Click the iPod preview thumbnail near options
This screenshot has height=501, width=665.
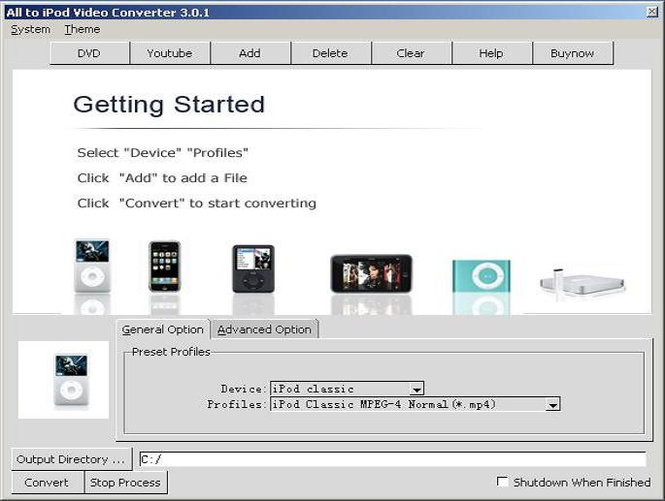[x=64, y=380]
